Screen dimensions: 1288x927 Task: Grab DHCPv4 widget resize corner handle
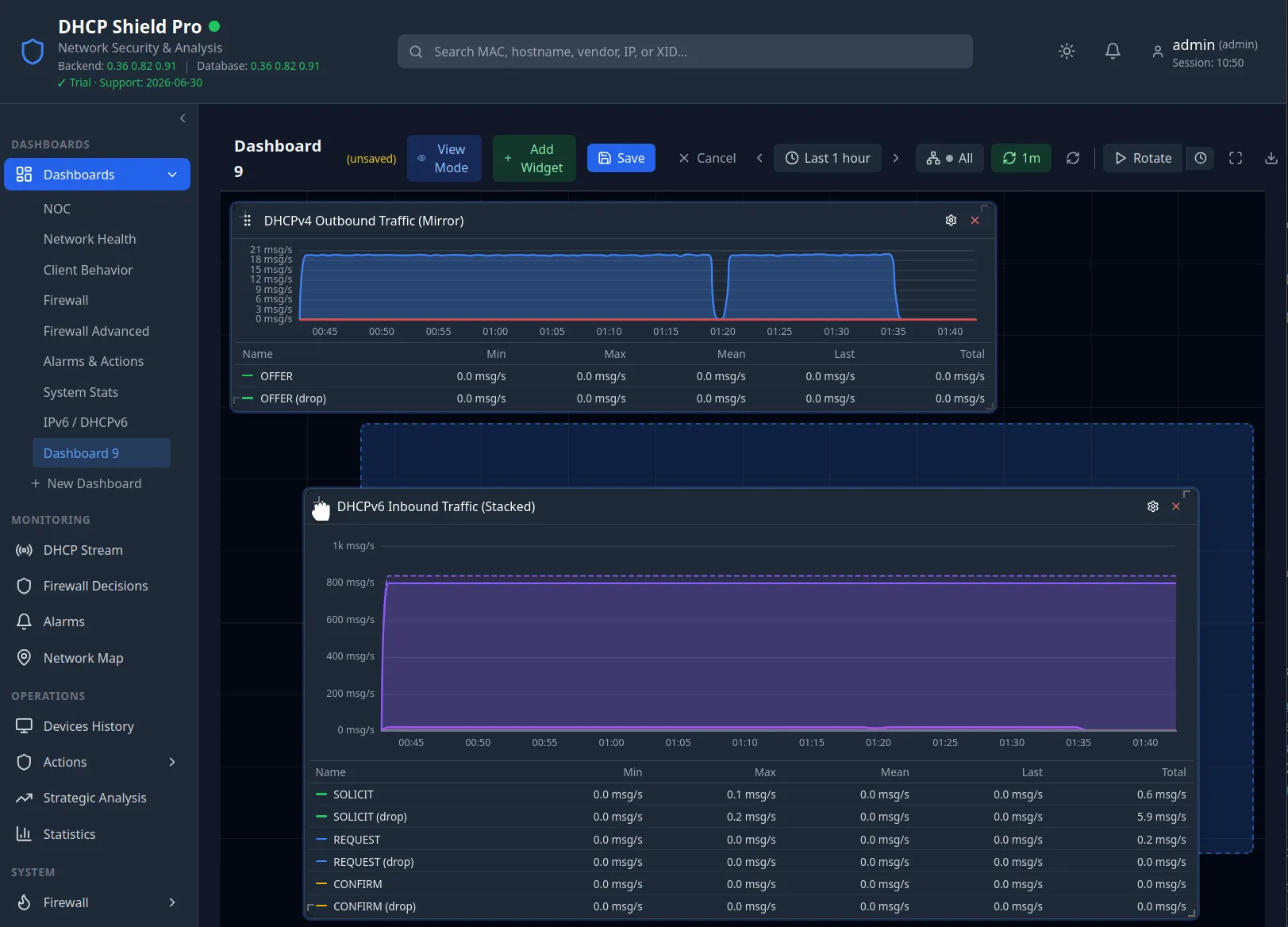(990, 406)
